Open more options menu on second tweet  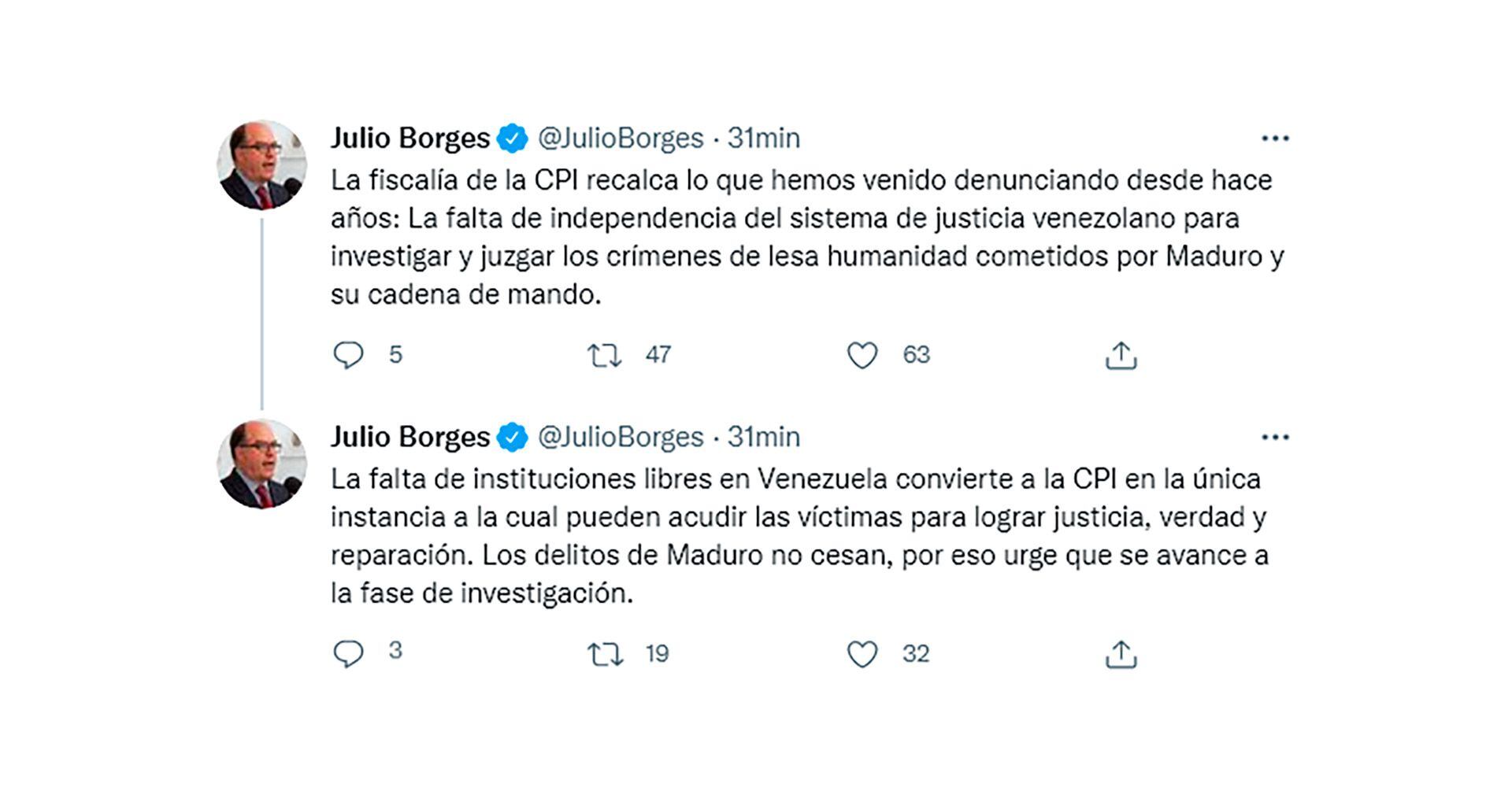[x=1275, y=437]
